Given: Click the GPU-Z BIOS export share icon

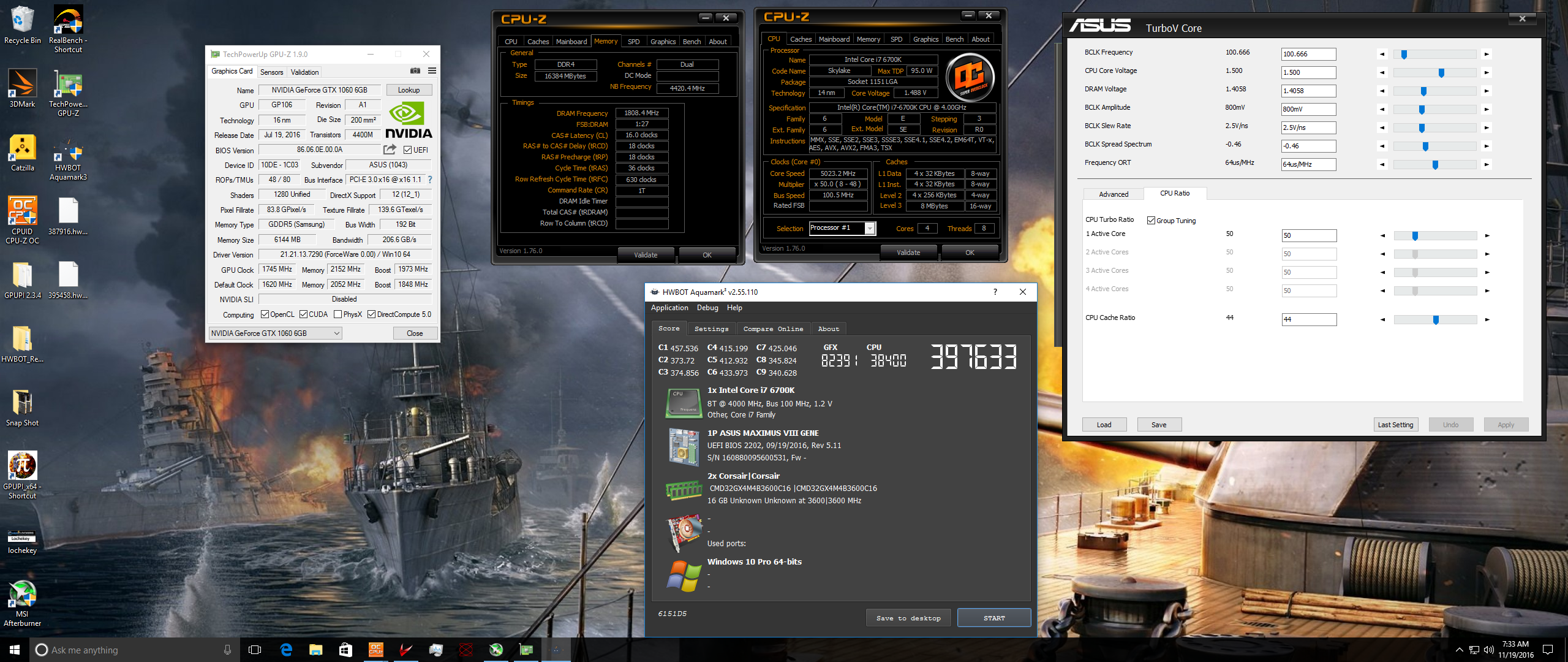Looking at the screenshot, I should pos(390,150).
